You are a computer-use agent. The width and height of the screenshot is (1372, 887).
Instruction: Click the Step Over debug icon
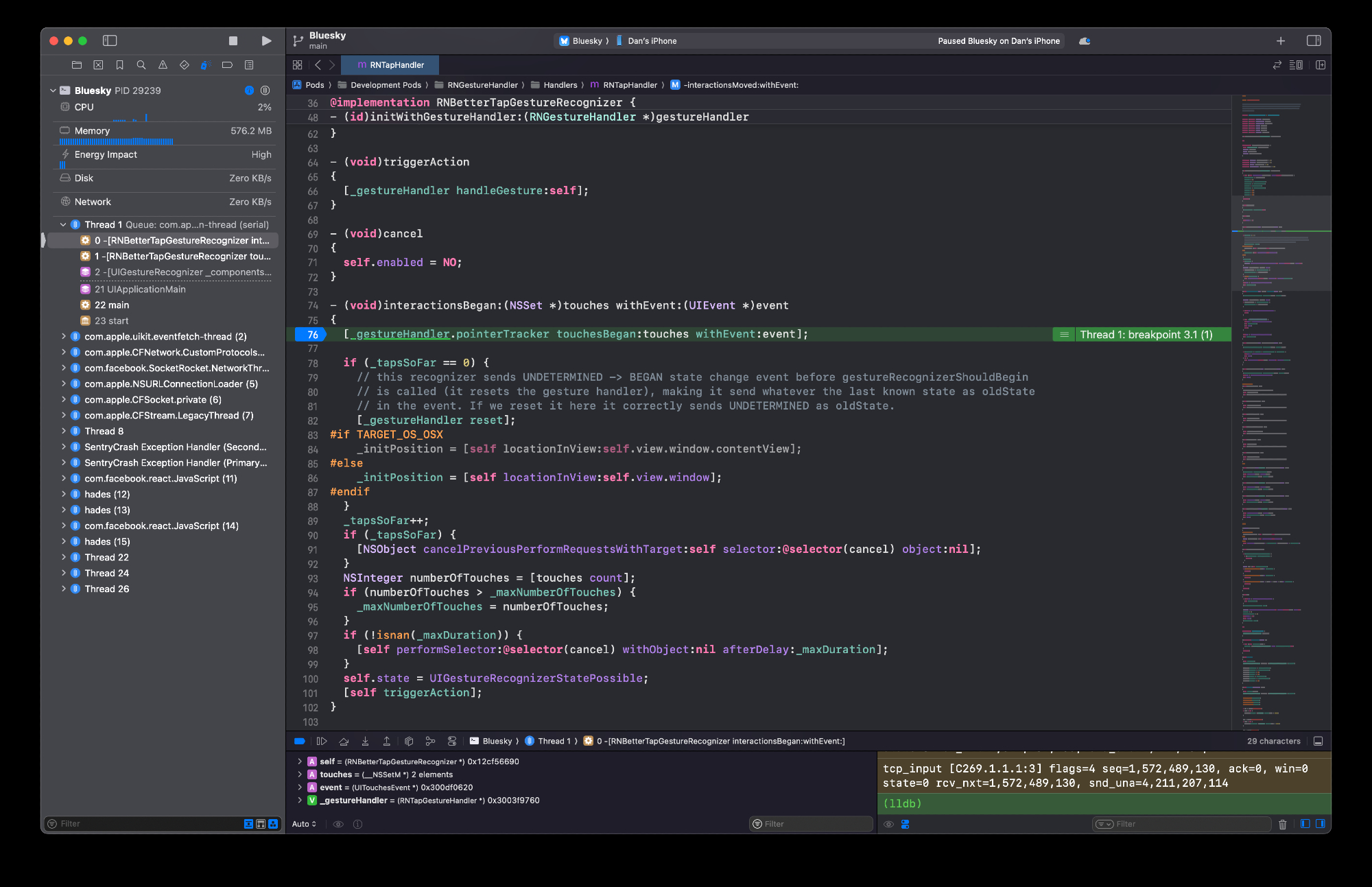pos(344,741)
